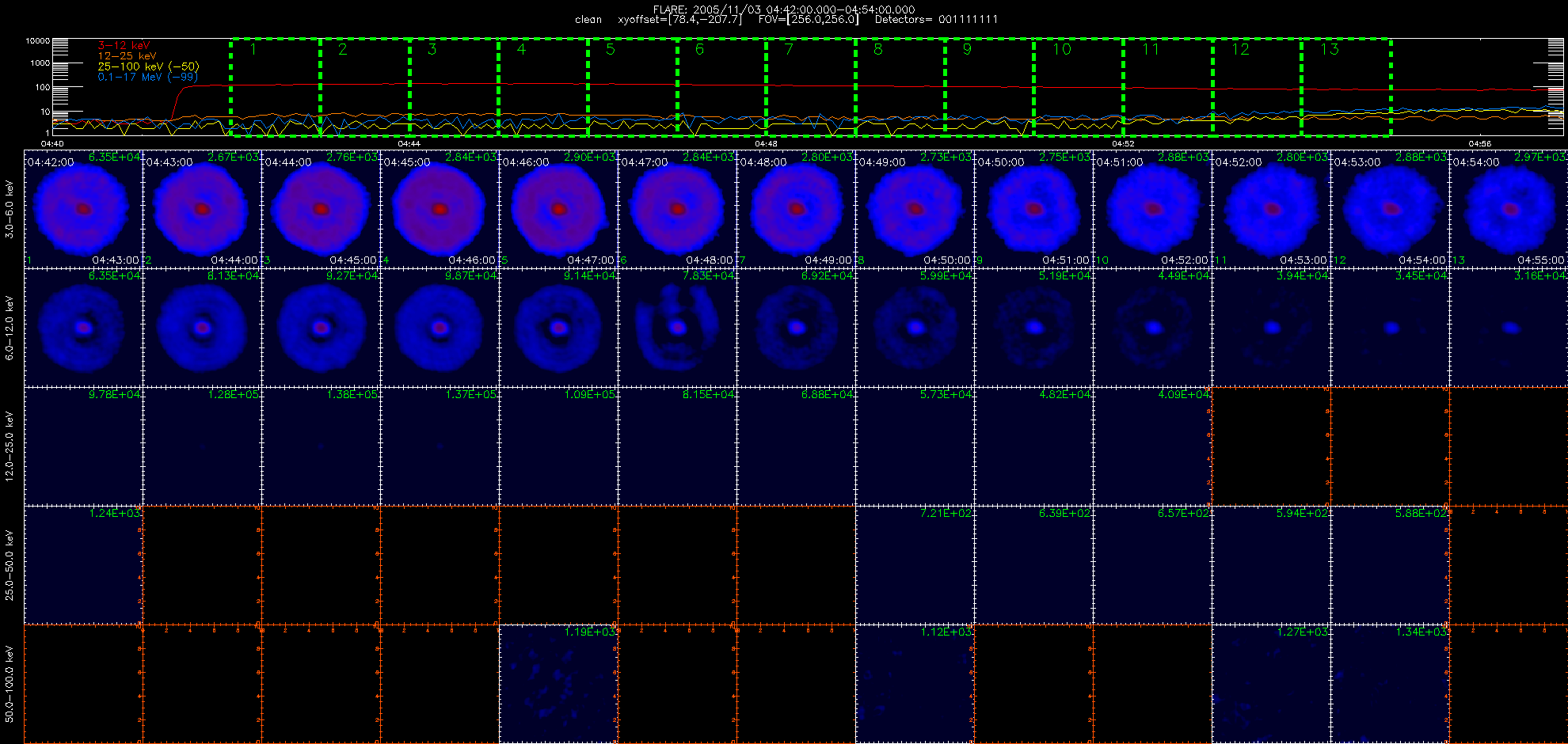Click the FLARE 2005/11/03 title text

click(783, 9)
